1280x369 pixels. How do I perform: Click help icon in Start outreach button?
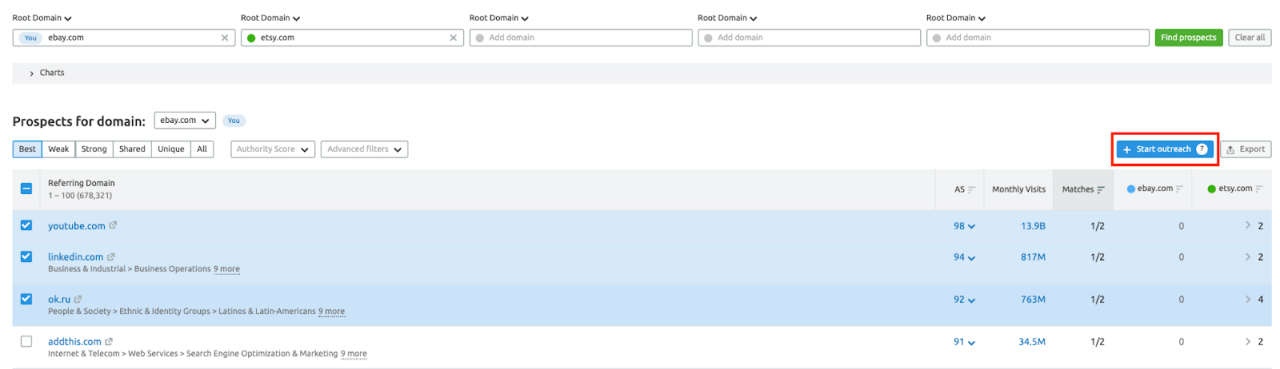tap(1202, 149)
